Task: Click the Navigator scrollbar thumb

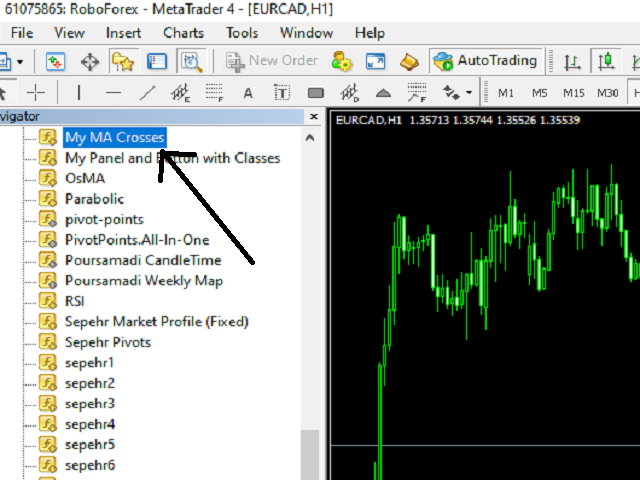Action: click(310, 454)
